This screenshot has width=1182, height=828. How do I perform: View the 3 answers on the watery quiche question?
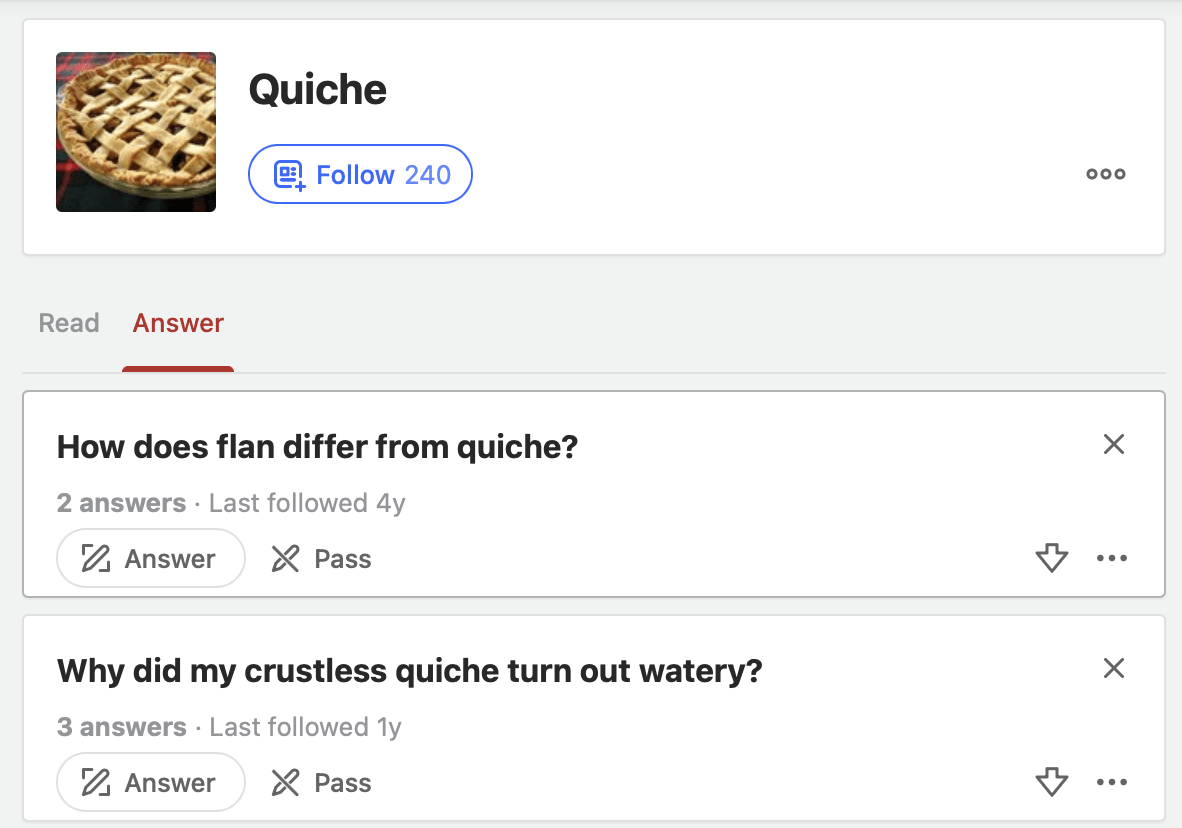(x=121, y=727)
